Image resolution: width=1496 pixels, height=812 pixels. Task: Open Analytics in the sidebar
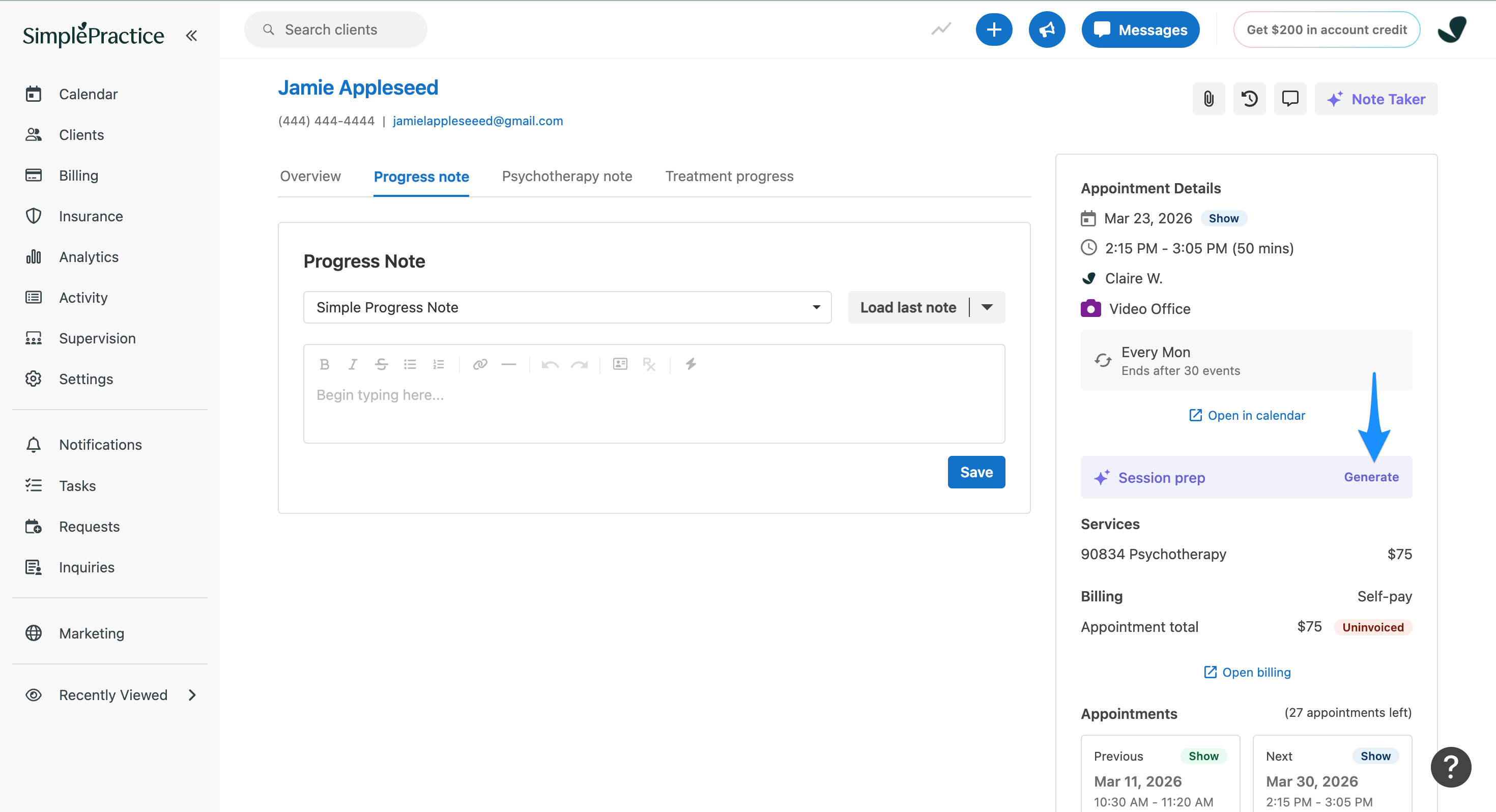(88, 257)
